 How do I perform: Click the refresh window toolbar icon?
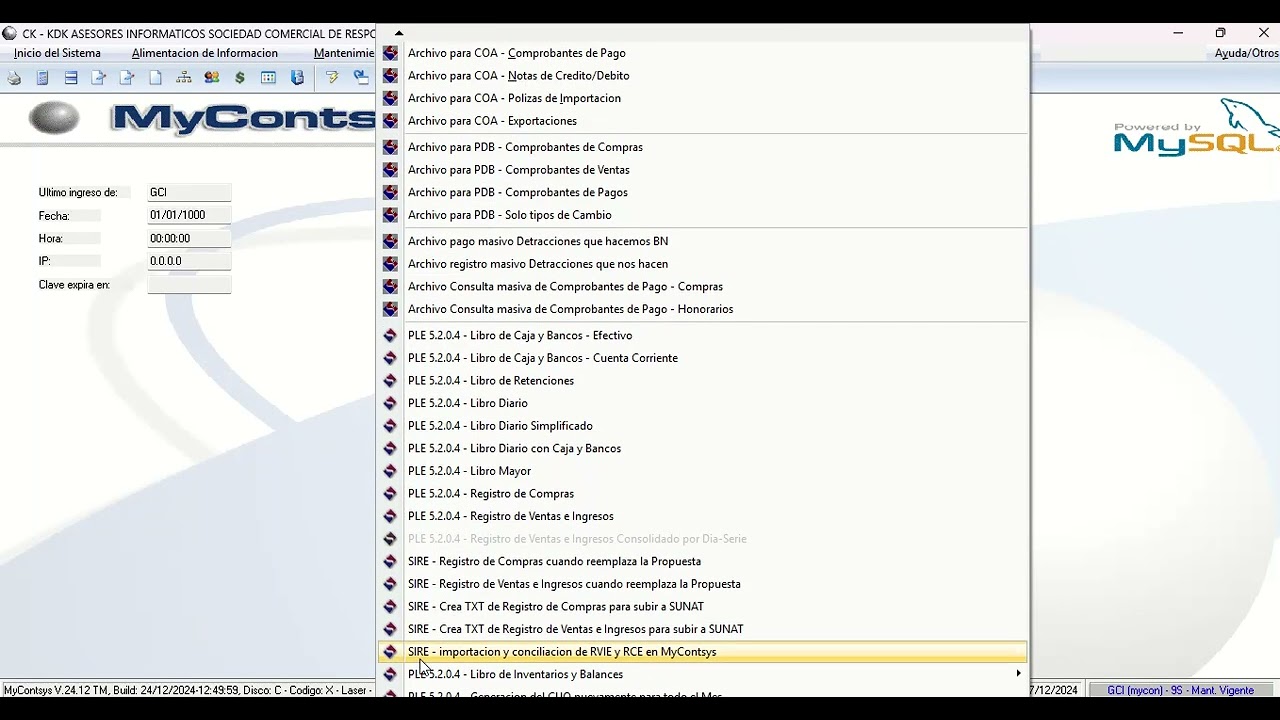point(361,78)
